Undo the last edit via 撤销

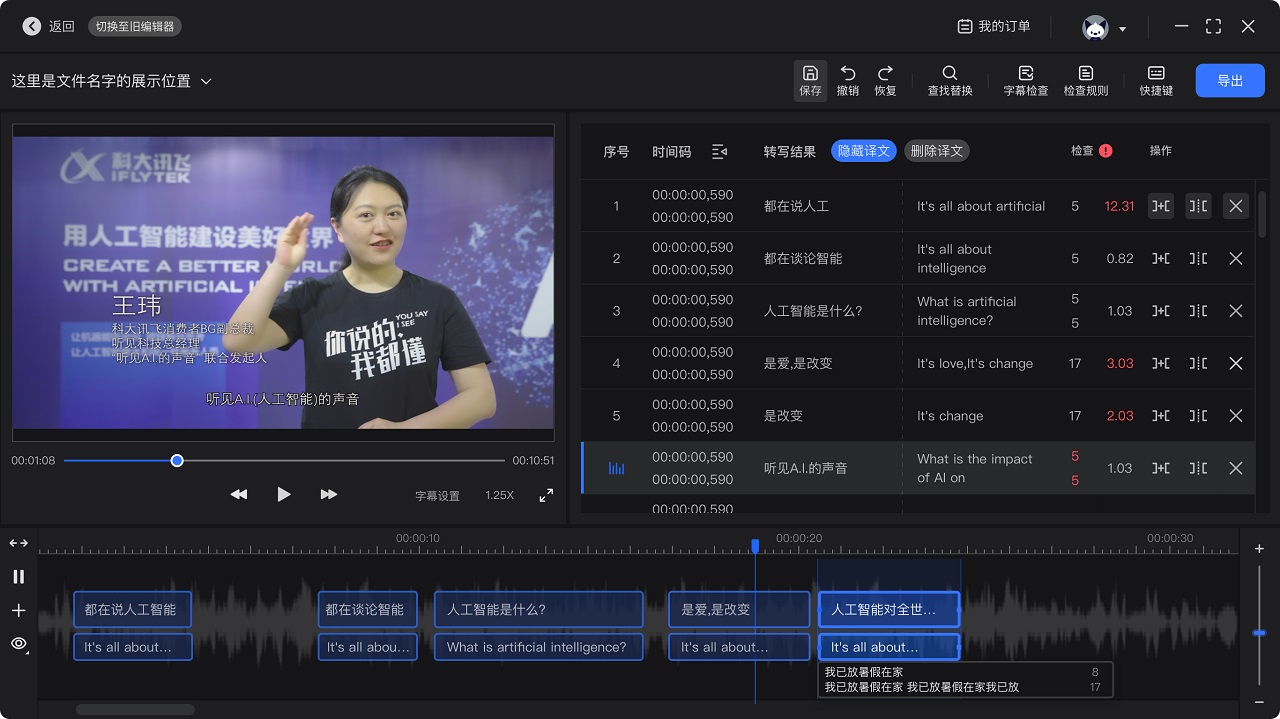pos(847,80)
